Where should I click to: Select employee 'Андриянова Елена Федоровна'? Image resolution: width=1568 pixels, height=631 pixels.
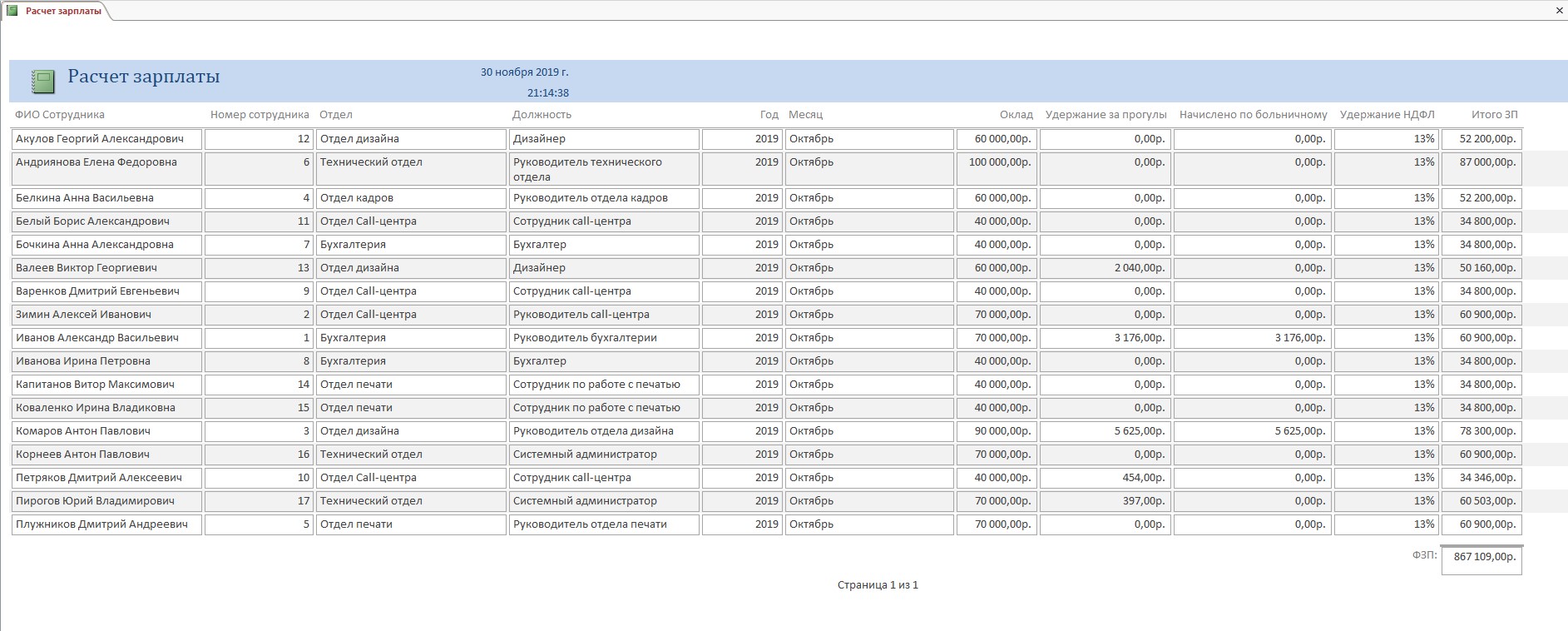pos(106,169)
